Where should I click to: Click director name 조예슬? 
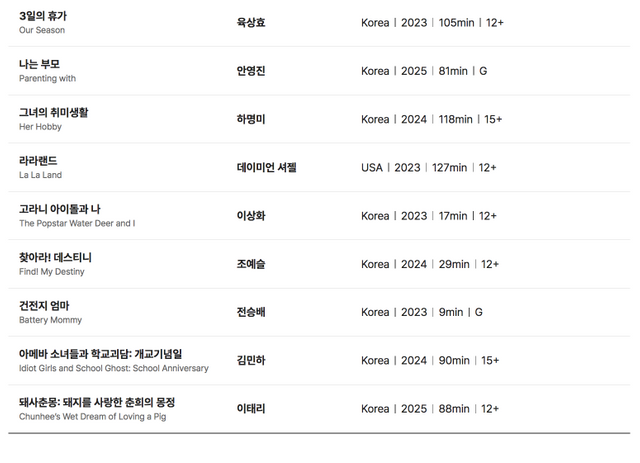(251, 264)
